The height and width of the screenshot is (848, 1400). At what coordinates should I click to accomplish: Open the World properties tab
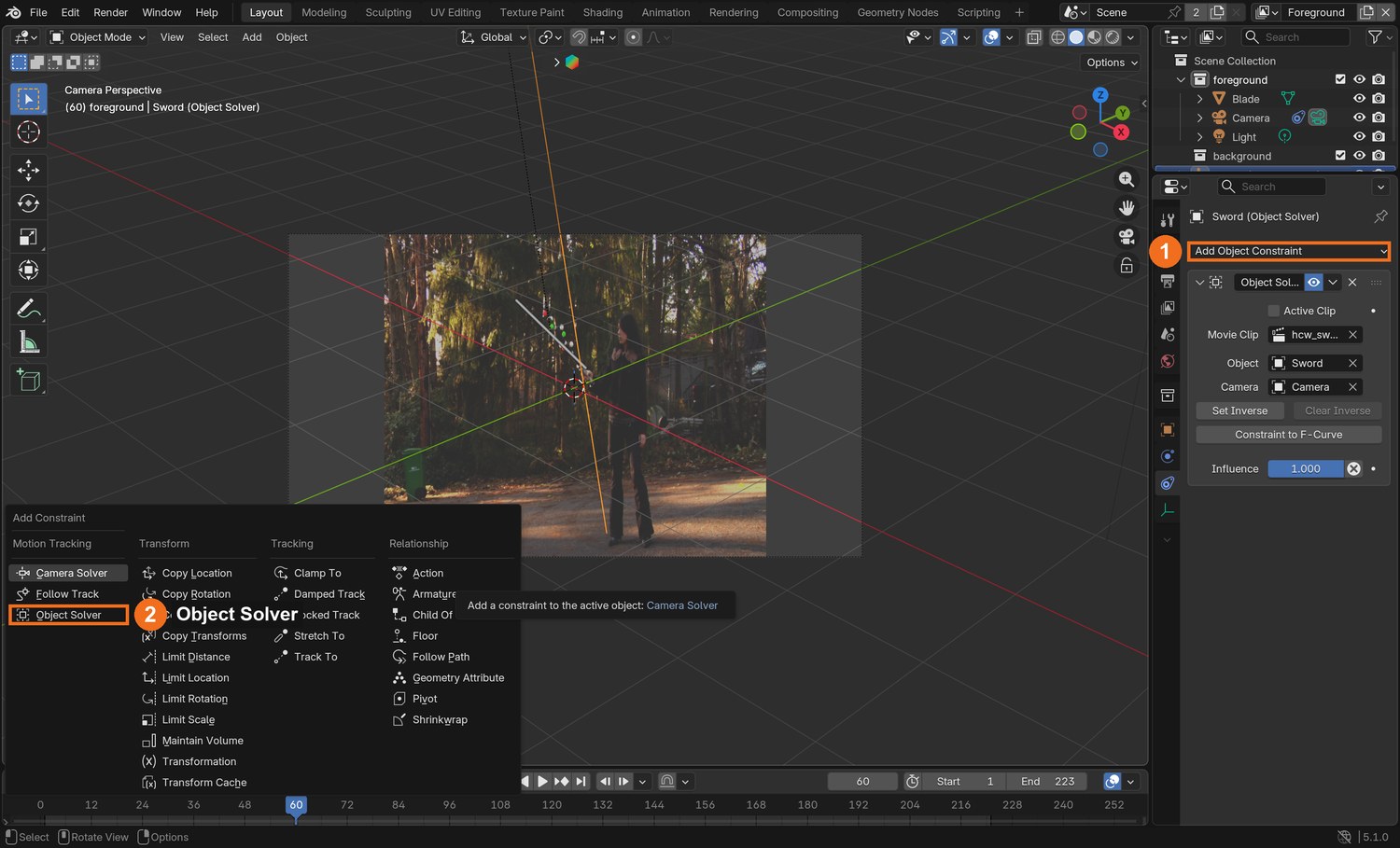1168,362
